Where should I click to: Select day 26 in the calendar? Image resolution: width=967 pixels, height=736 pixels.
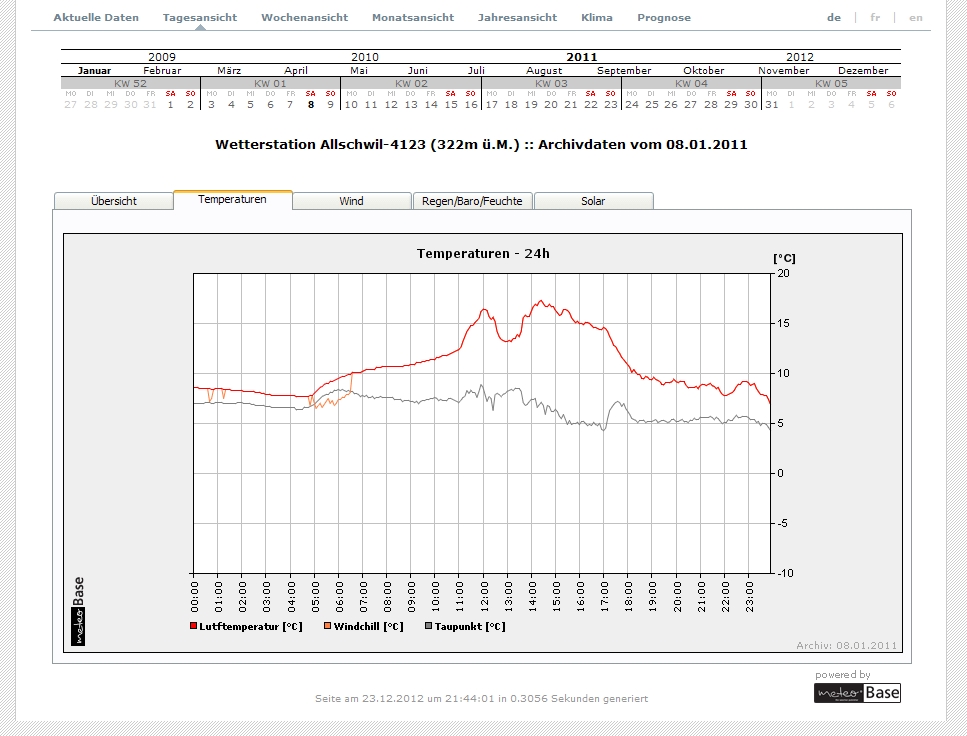(x=671, y=104)
